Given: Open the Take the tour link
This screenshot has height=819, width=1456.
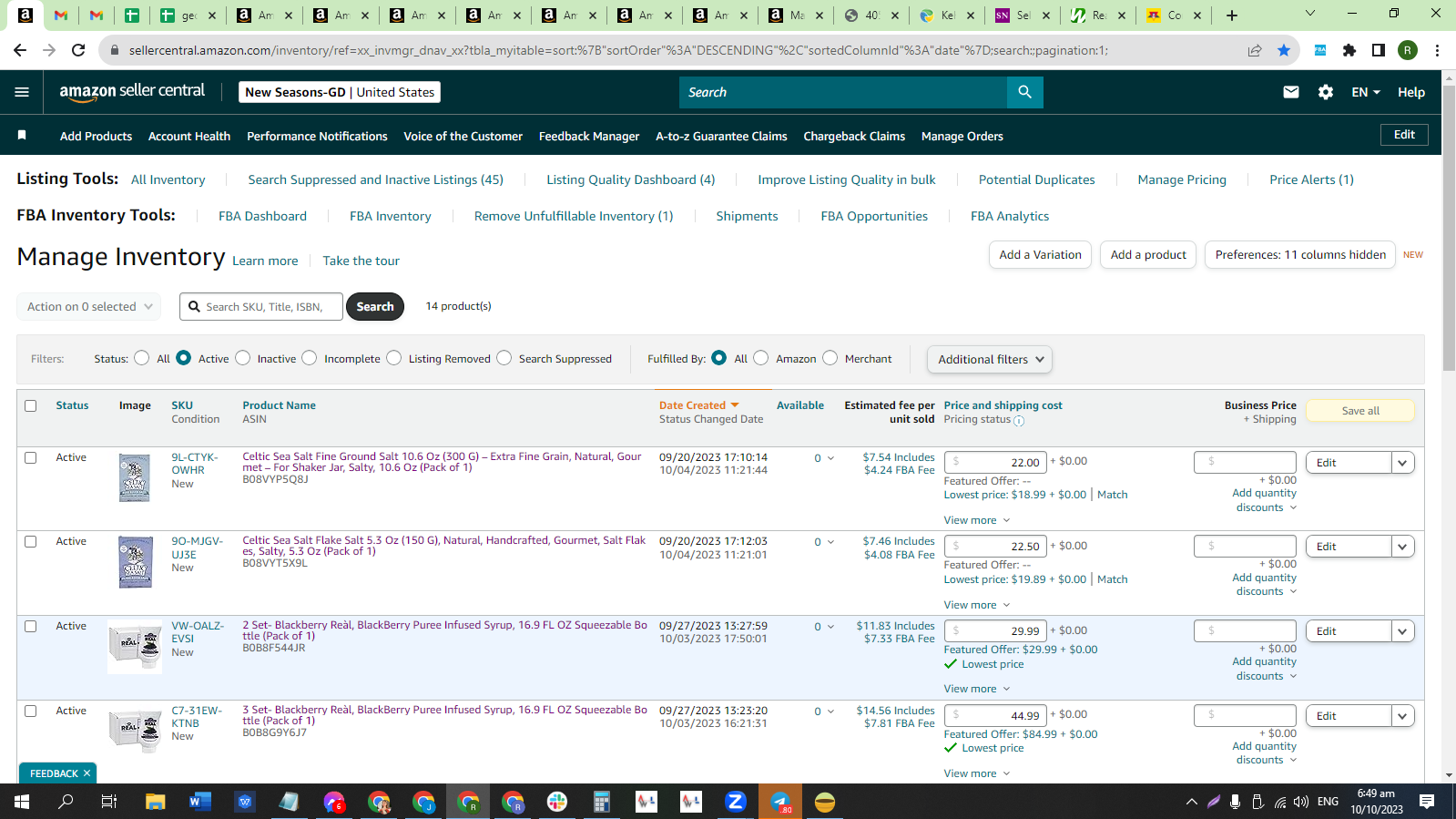Looking at the screenshot, I should point(361,261).
